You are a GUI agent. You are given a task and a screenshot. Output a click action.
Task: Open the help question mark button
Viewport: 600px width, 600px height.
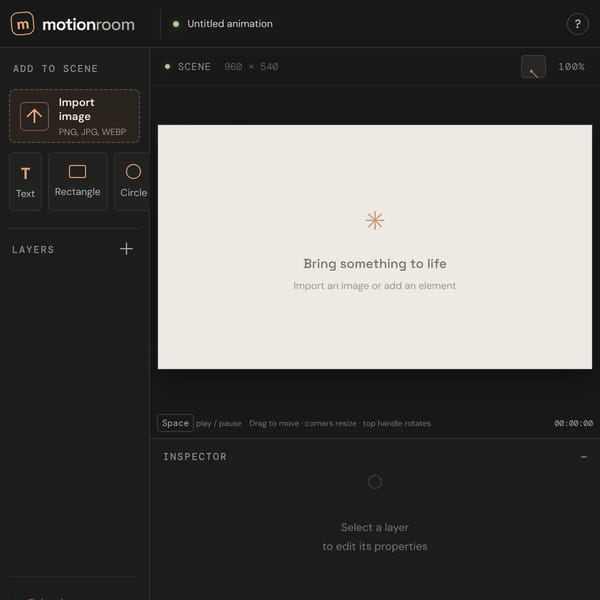coord(577,24)
